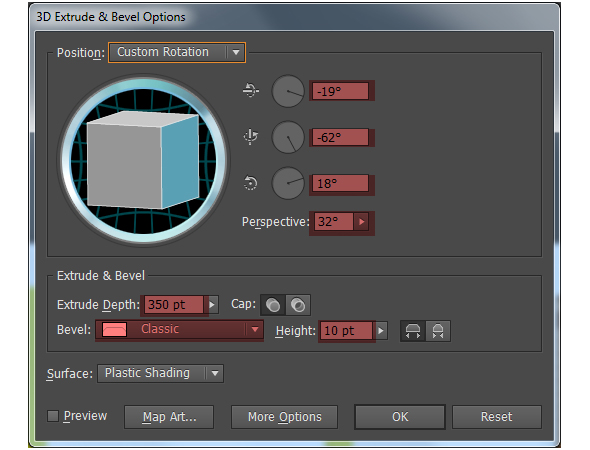Click the More Options button
590x450 pixels.
284,417
